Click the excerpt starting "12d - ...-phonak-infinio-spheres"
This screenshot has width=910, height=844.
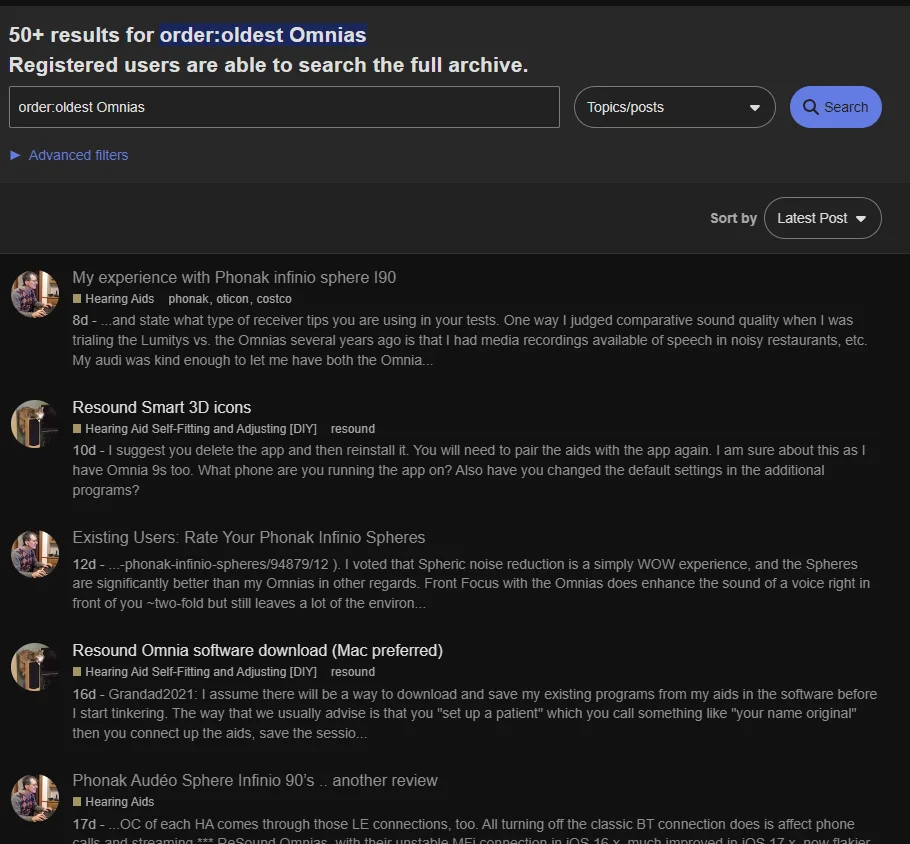[471, 583]
